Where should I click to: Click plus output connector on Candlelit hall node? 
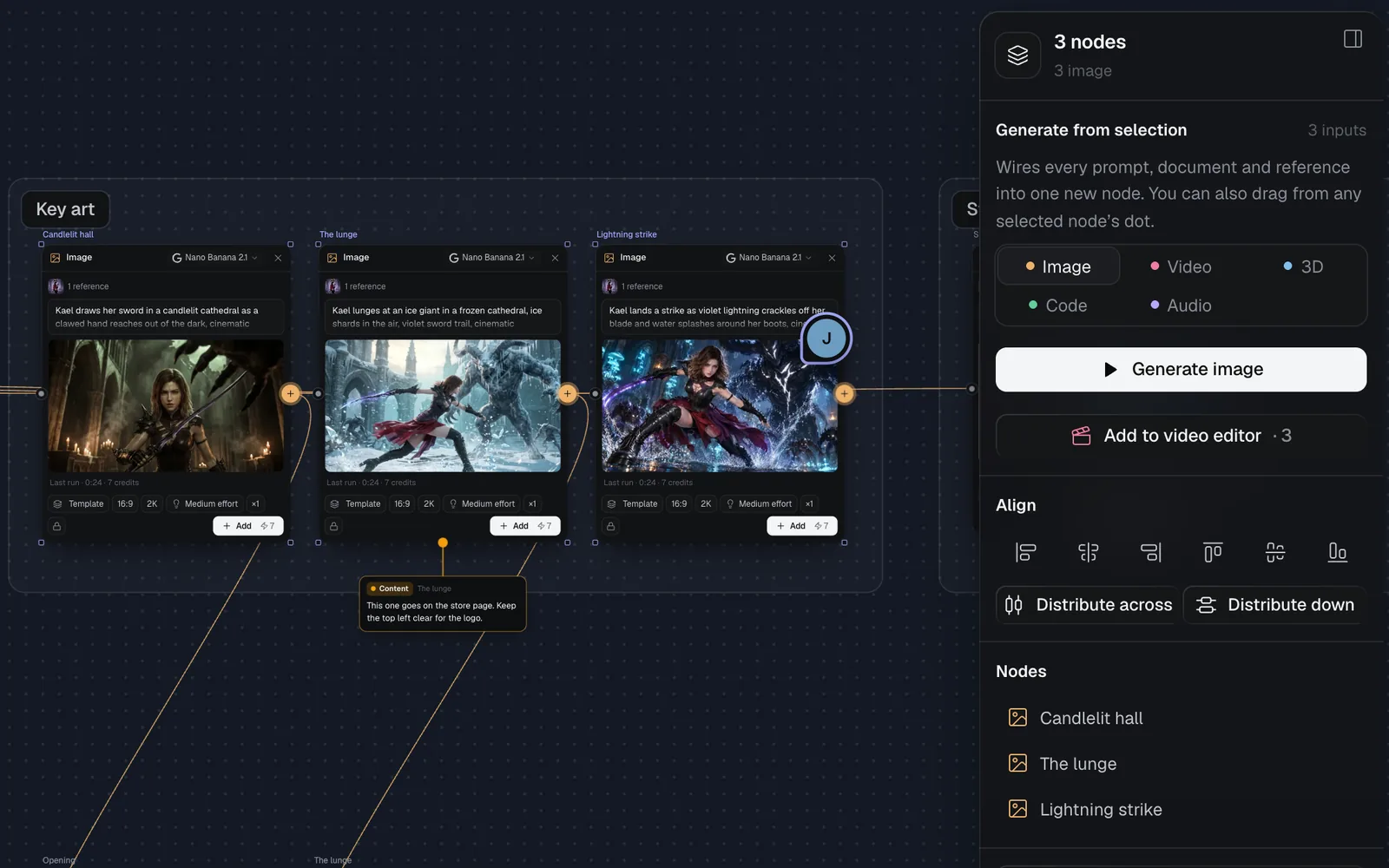(290, 393)
